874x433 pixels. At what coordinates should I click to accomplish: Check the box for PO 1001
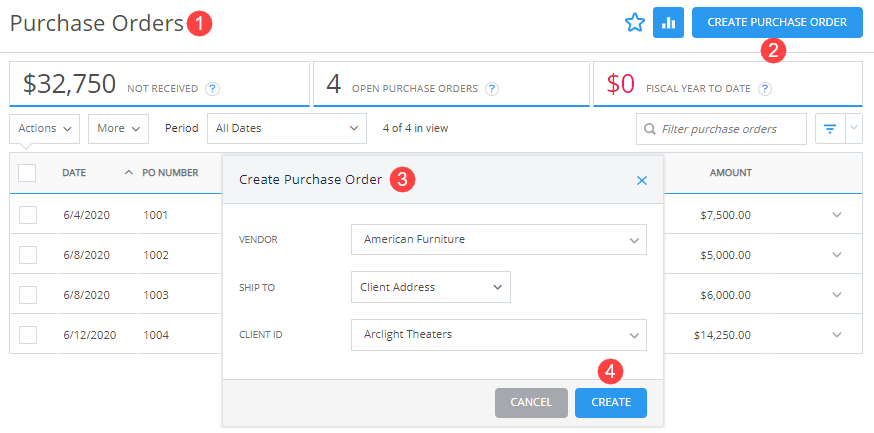pyautogui.click(x=28, y=215)
